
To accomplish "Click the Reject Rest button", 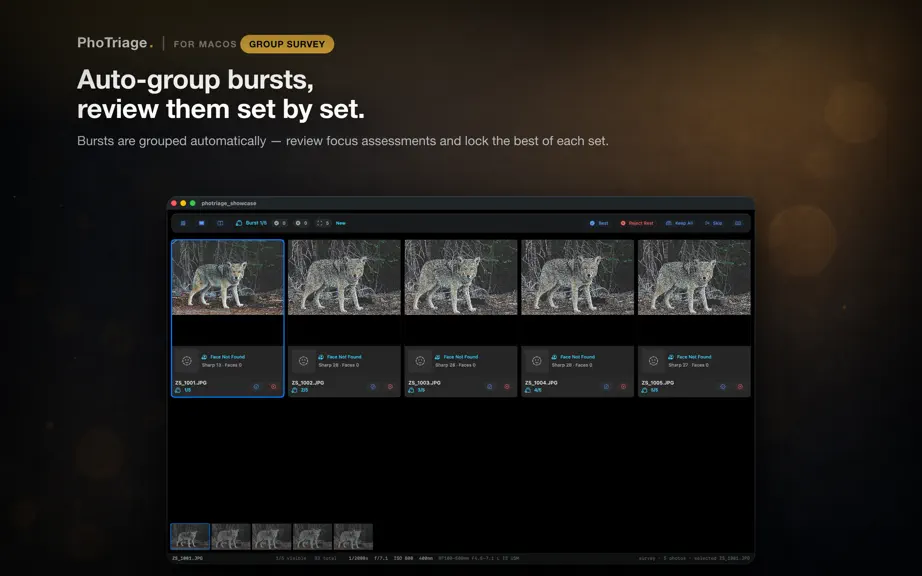I will (637, 223).
